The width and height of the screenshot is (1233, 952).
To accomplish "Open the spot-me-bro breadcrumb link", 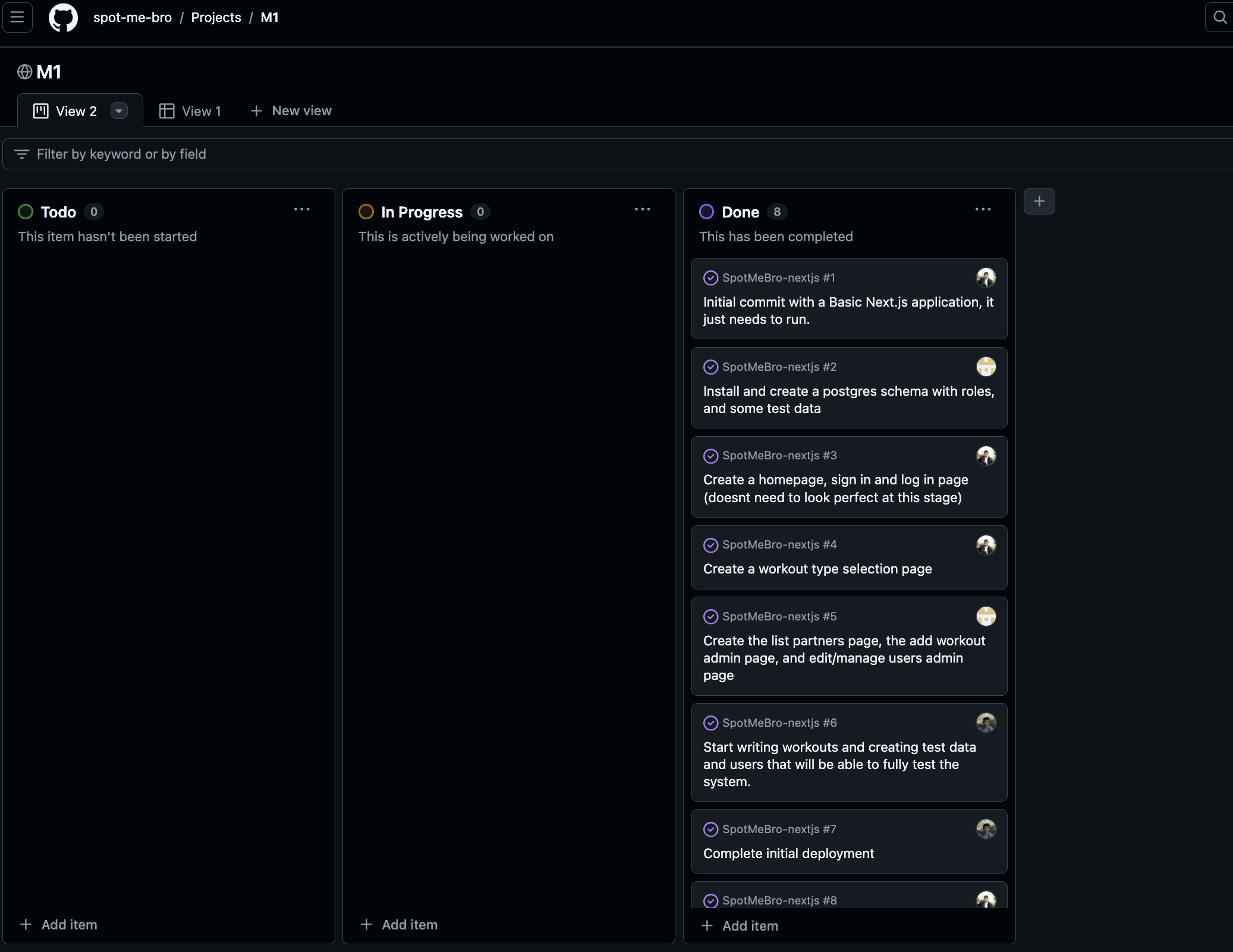I will (x=132, y=17).
